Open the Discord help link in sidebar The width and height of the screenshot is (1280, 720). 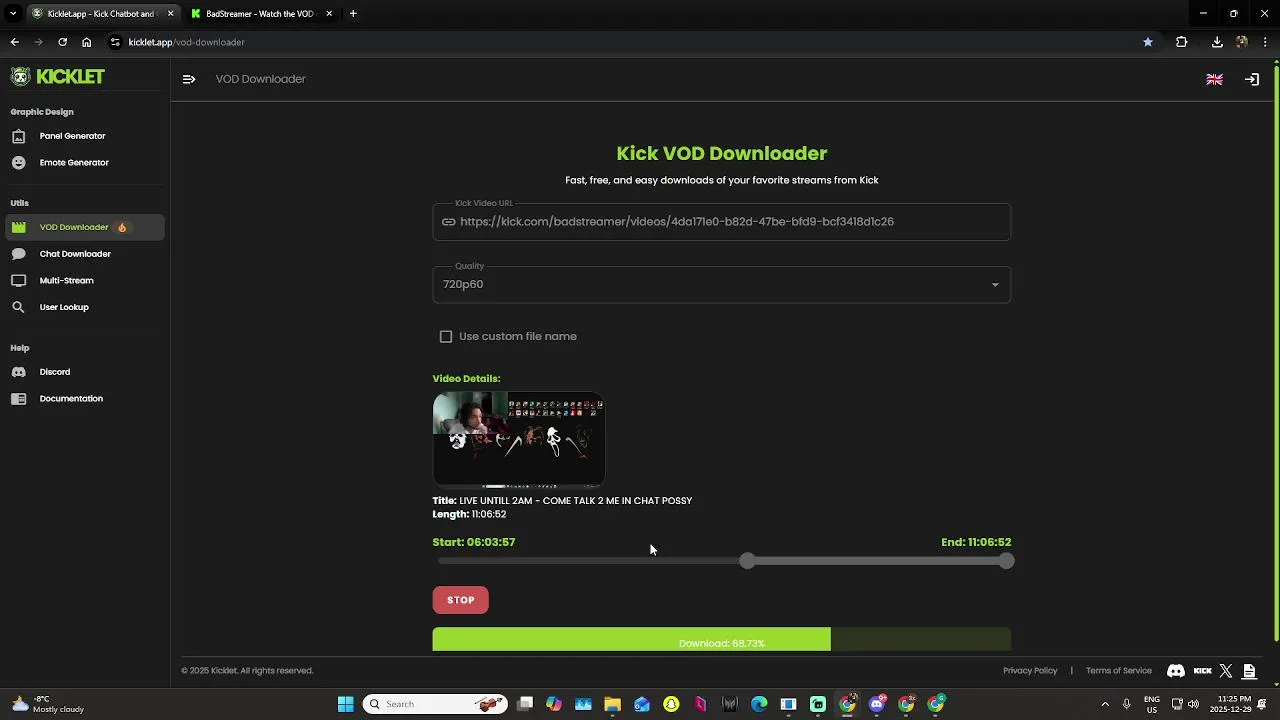point(84,372)
